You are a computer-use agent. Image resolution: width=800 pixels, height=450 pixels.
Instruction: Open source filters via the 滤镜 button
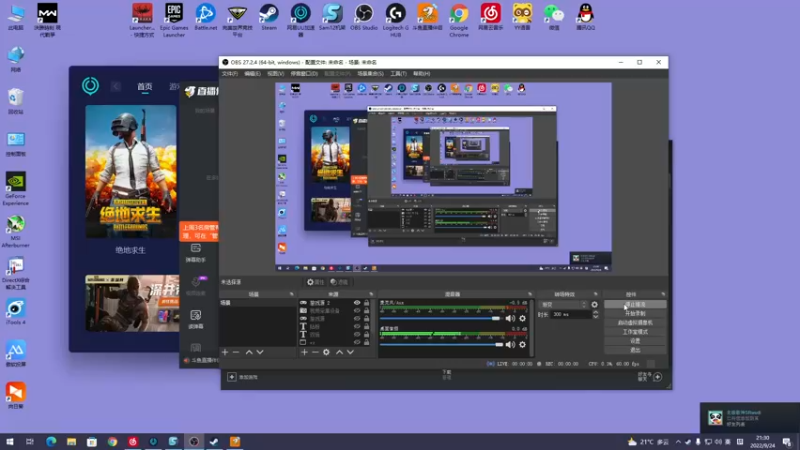(x=338, y=282)
